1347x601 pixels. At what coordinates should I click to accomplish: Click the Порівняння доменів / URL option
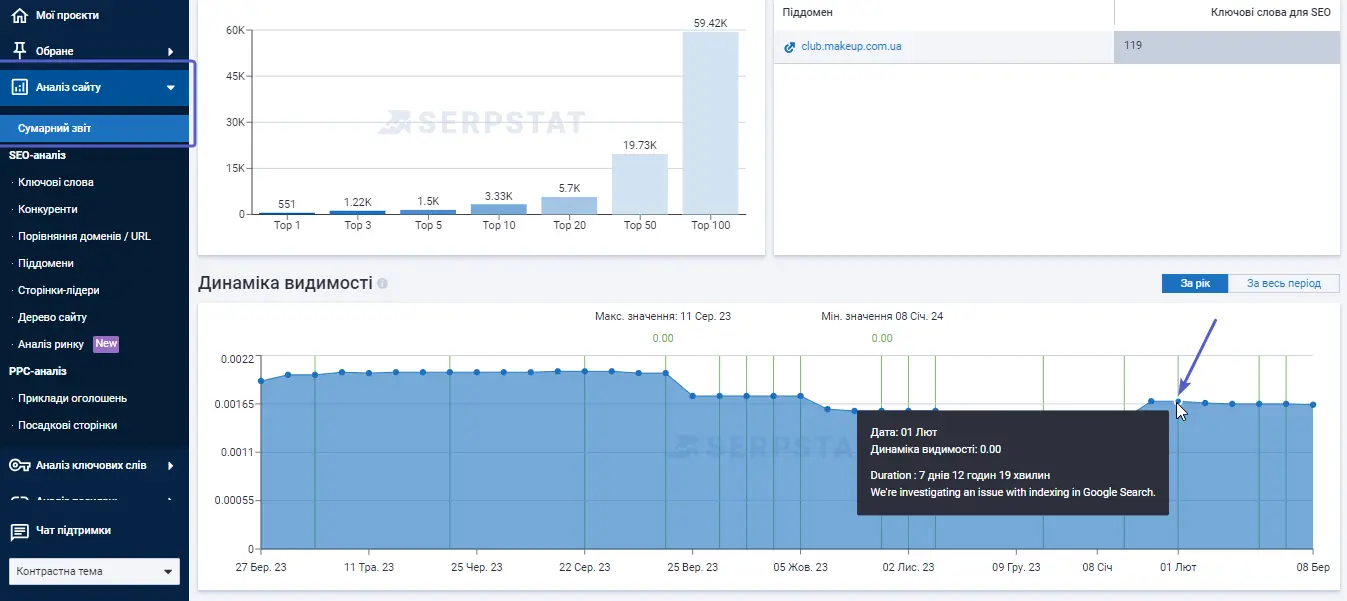click(x=85, y=236)
